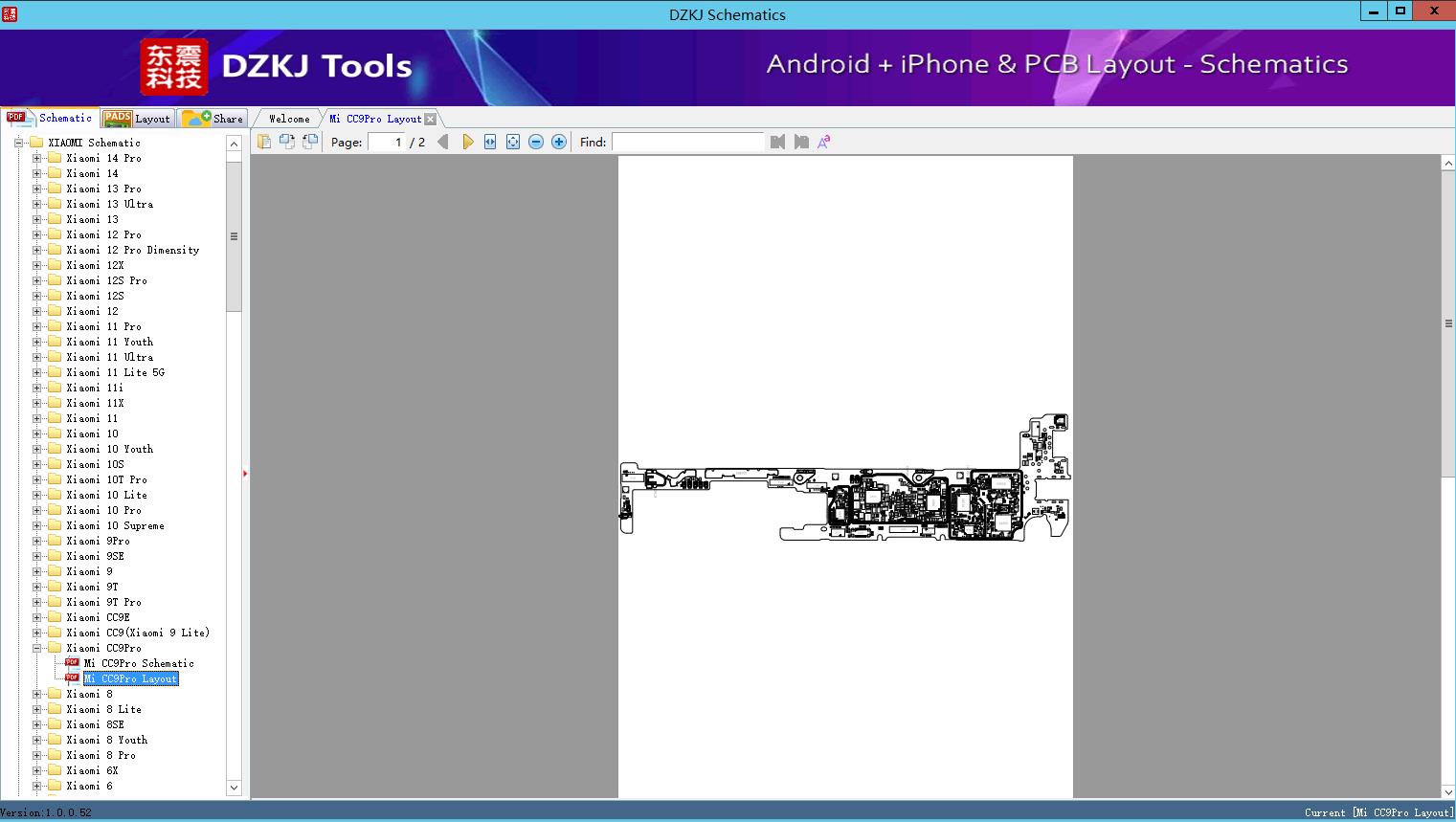This screenshot has width=1456, height=822.
Task: Click the DZKJ red logo in the banner
Action: (174, 67)
